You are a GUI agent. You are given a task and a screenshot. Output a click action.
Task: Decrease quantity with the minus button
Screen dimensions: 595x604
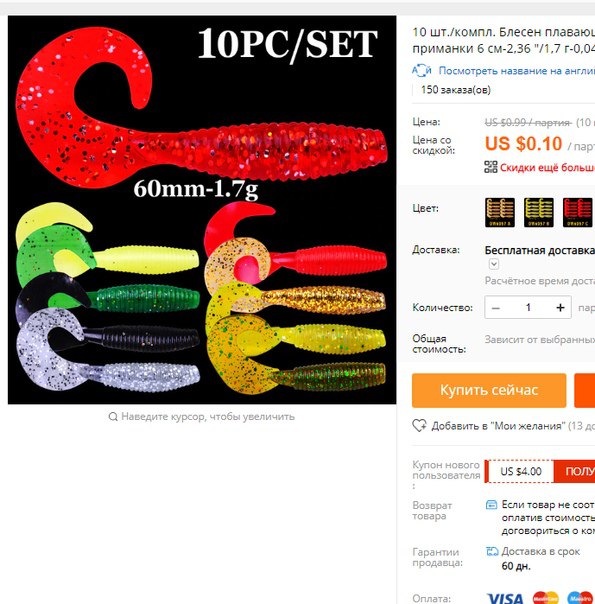496,307
